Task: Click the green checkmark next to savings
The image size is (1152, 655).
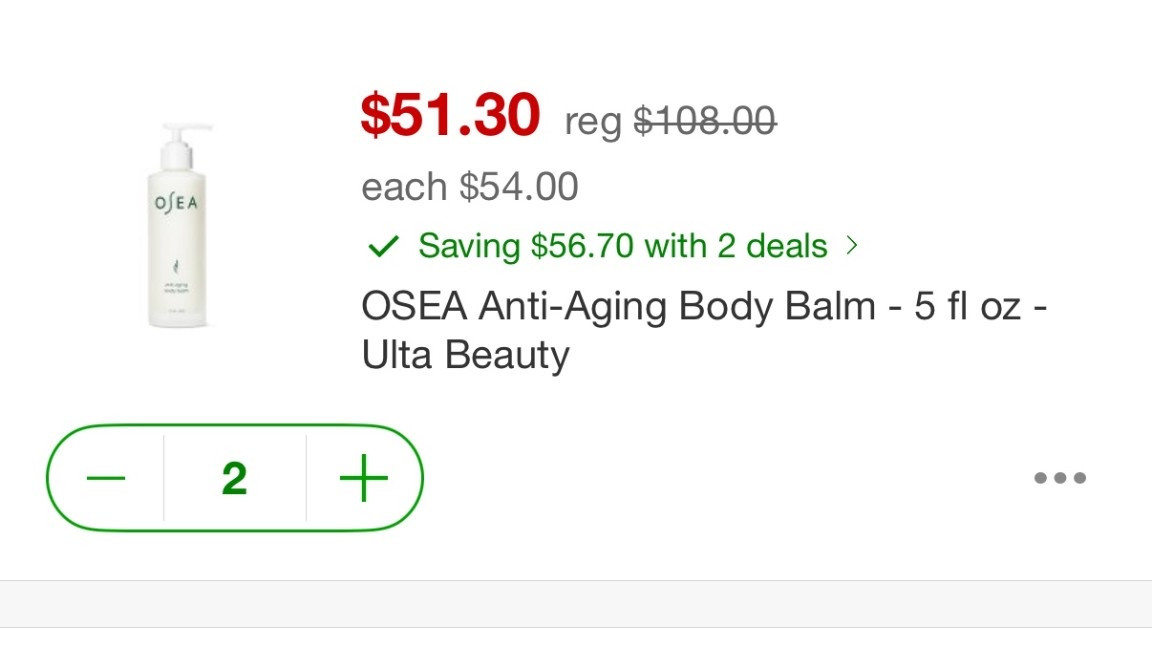Action: 384,246
